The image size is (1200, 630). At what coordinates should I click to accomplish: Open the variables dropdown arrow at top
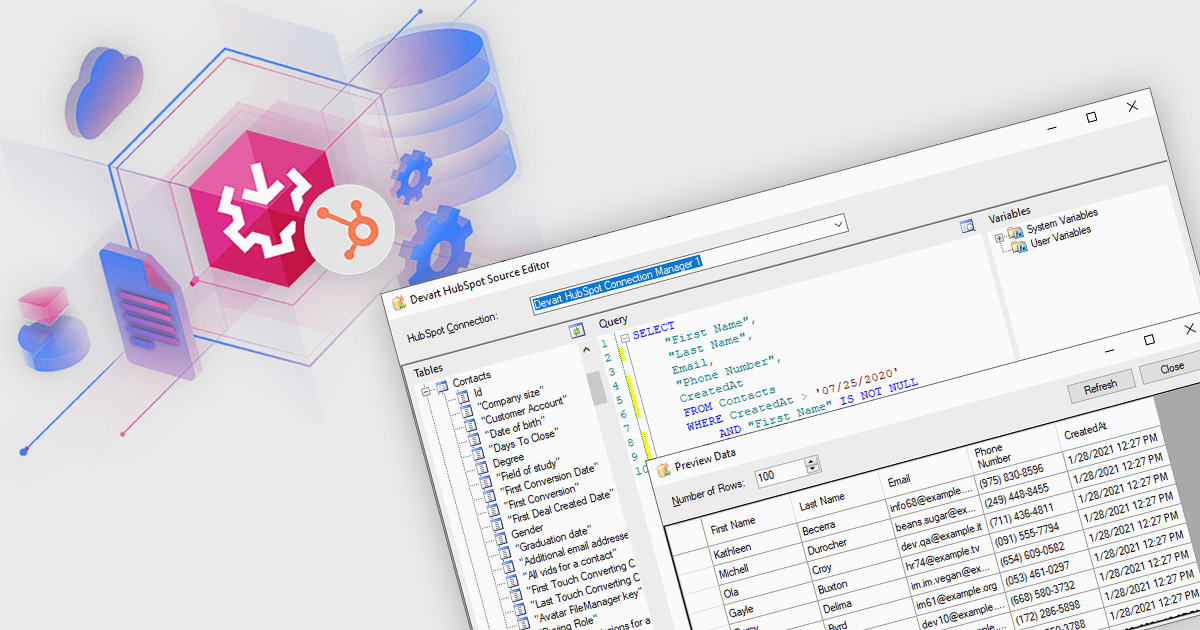[838, 226]
